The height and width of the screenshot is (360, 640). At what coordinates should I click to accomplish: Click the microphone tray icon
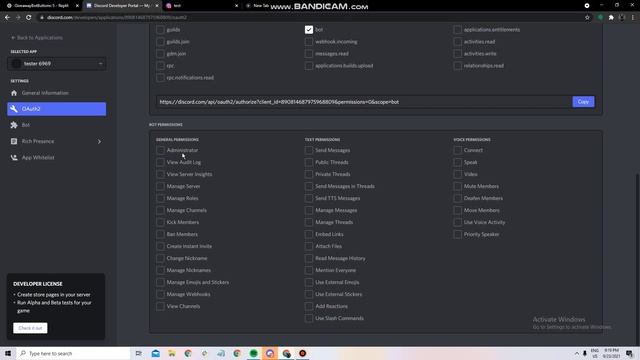click(585, 353)
